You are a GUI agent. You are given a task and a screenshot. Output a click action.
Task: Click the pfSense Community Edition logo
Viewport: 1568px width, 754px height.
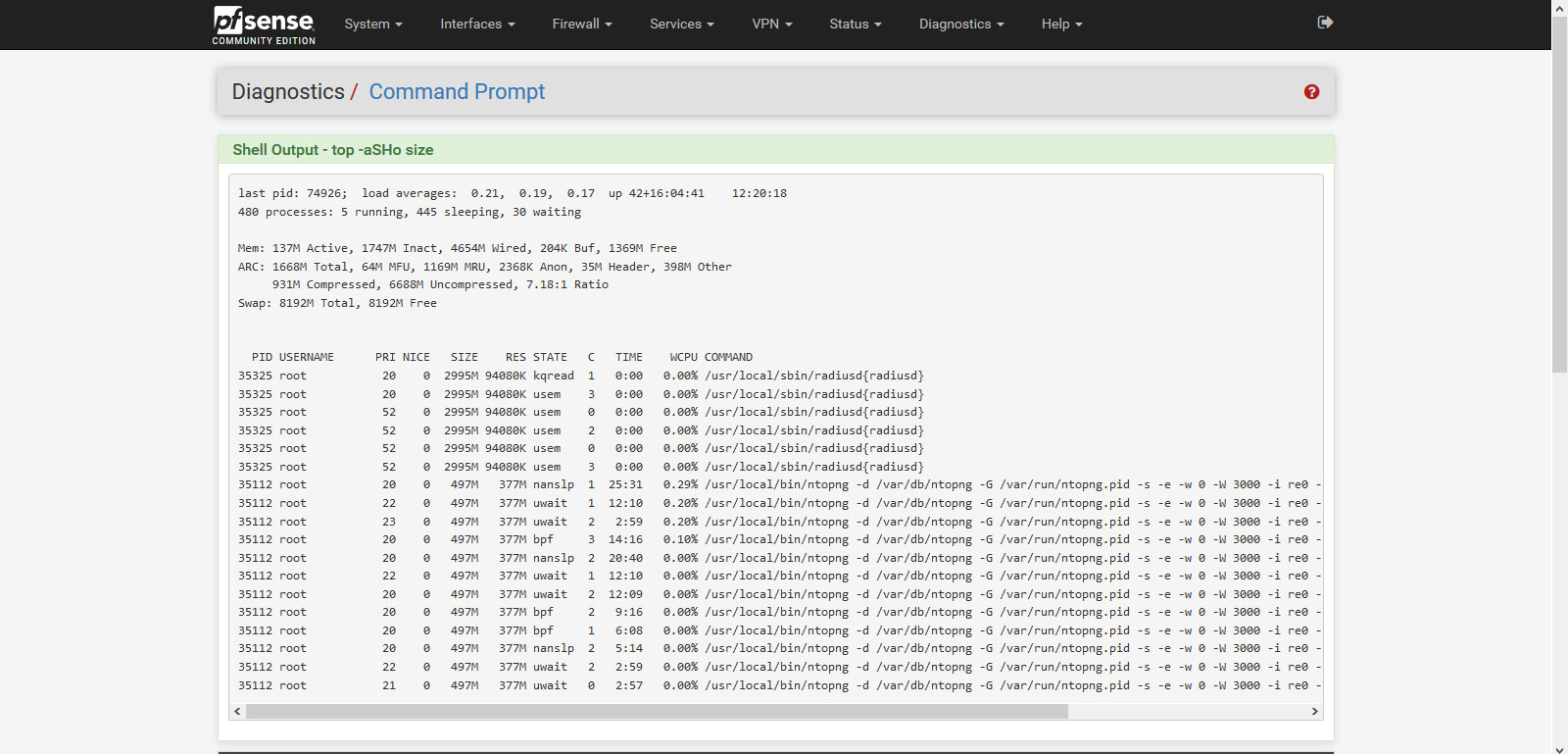(x=264, y=25)
